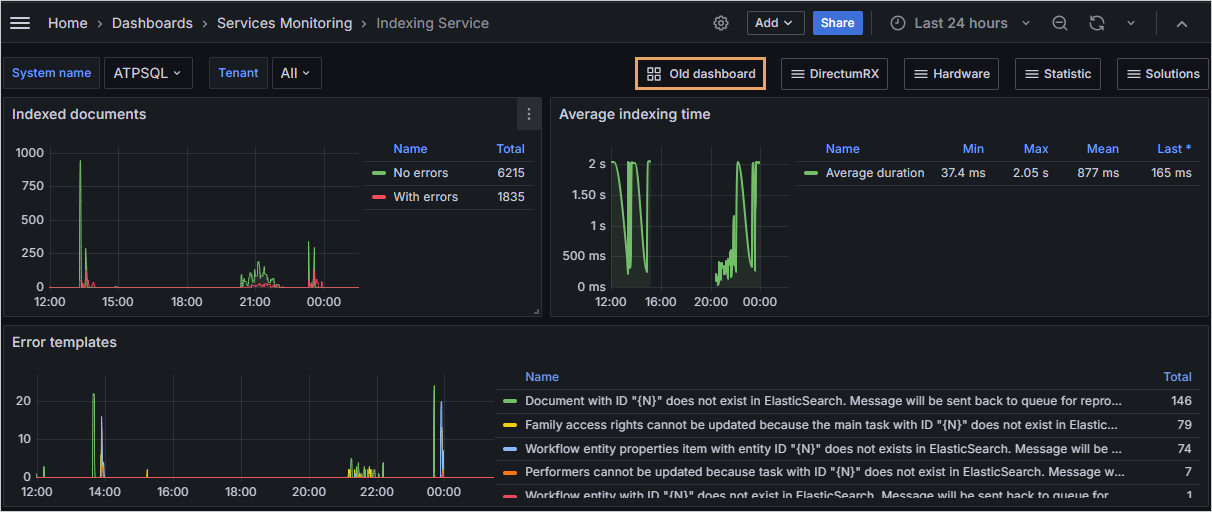
Task: Open the hamburger navigation menu
Action: 20,23
